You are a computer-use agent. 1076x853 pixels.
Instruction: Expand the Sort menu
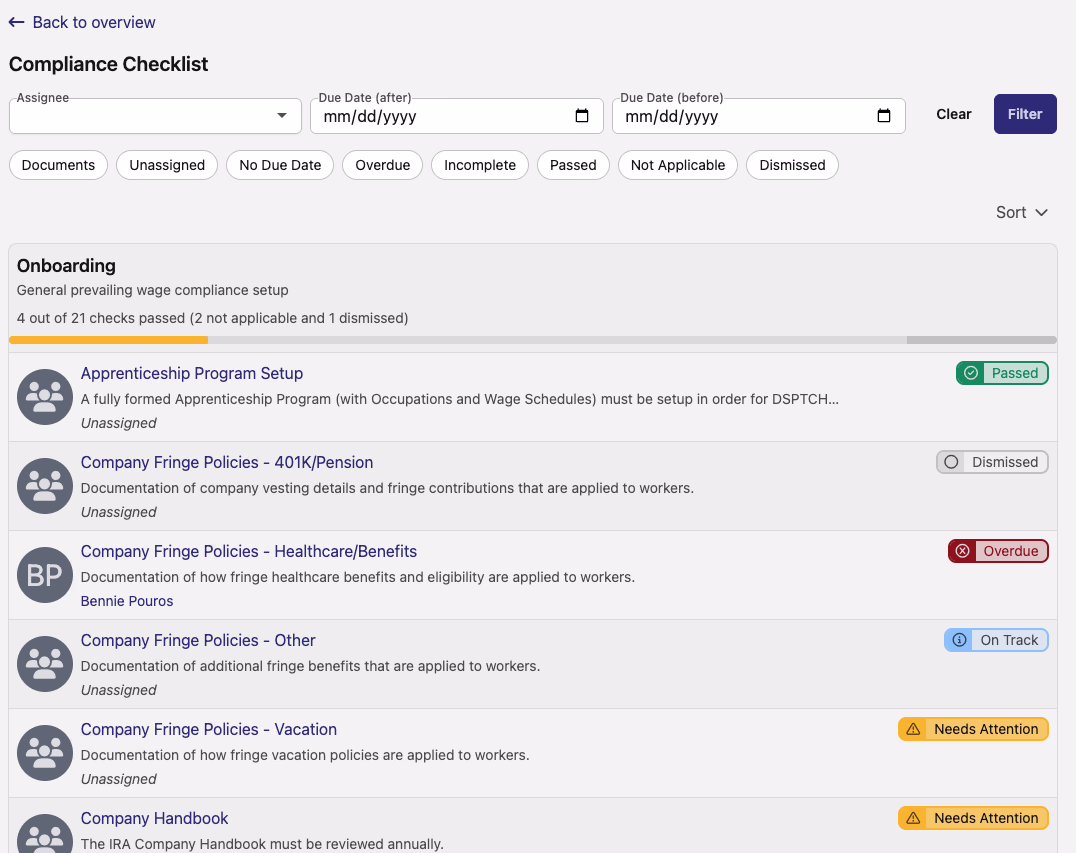pyautogui.click(x=1022, y=213)
